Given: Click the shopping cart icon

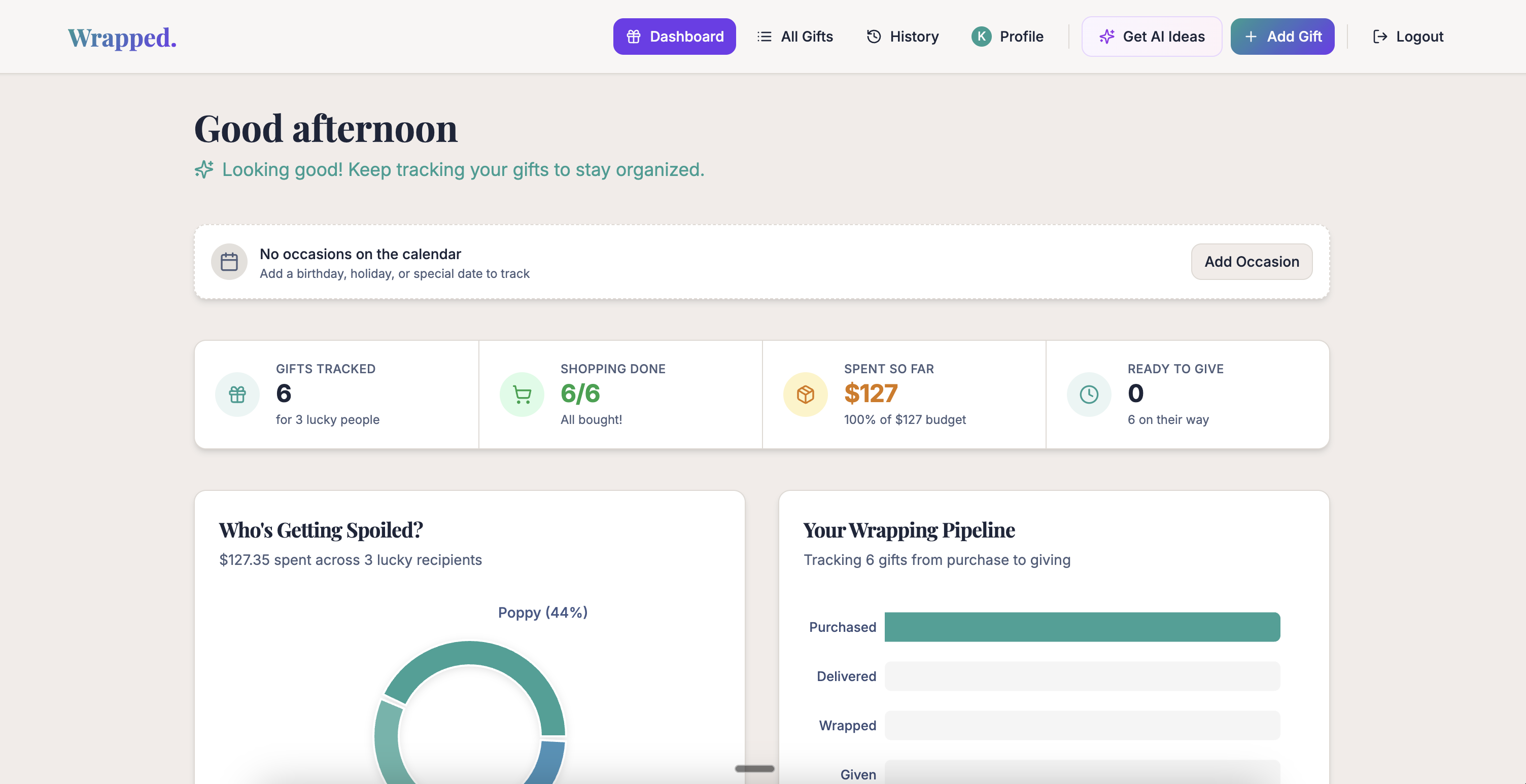Looking at the screenshot, I should pyautogui.click(x=522, y=395).
